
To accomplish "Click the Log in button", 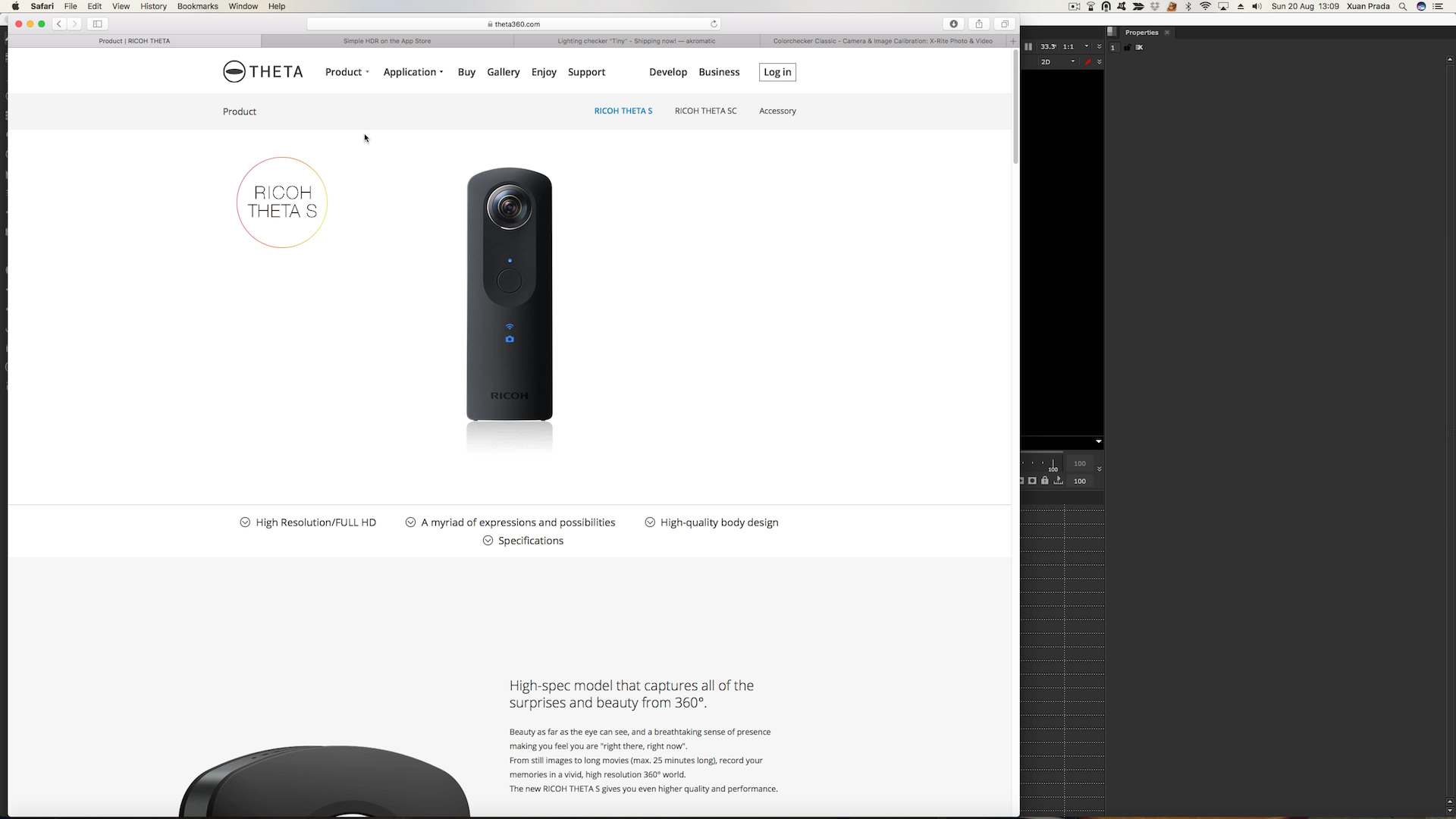I will point(777,72).
